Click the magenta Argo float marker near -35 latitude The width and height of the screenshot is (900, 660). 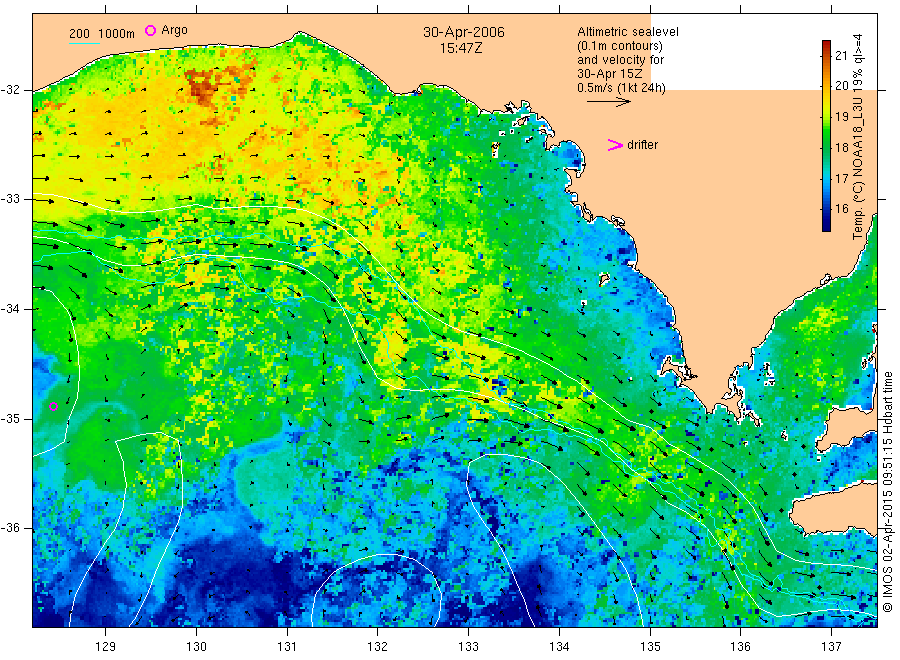53,406
